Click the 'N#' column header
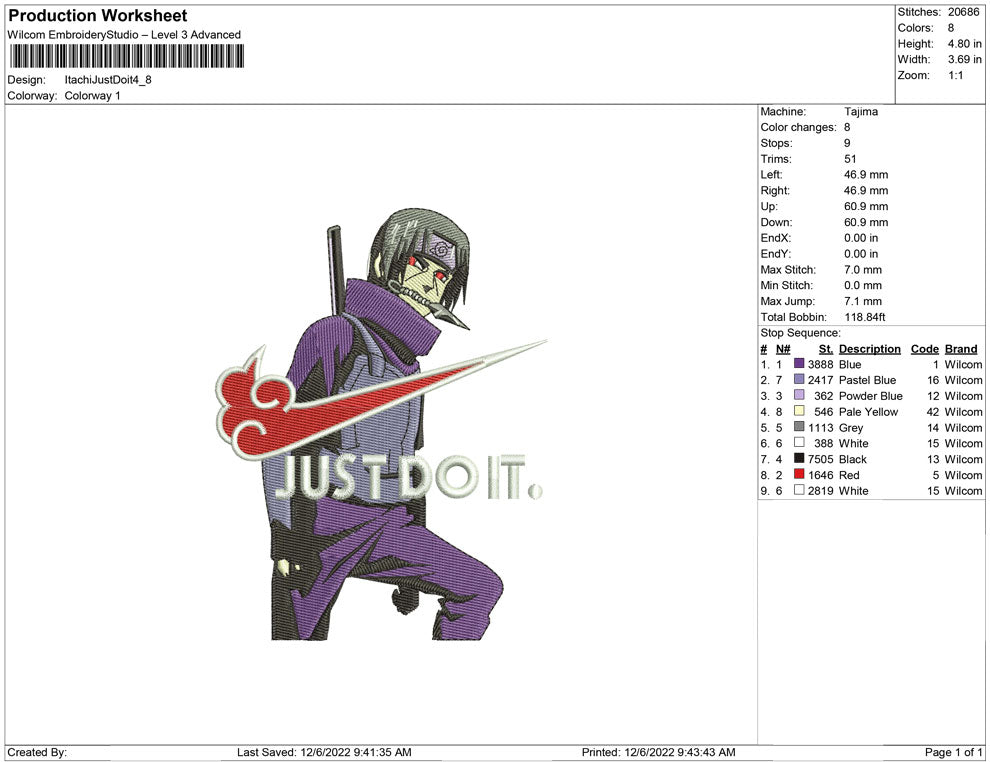The image size is (990, 762). (x=783, y=349)
